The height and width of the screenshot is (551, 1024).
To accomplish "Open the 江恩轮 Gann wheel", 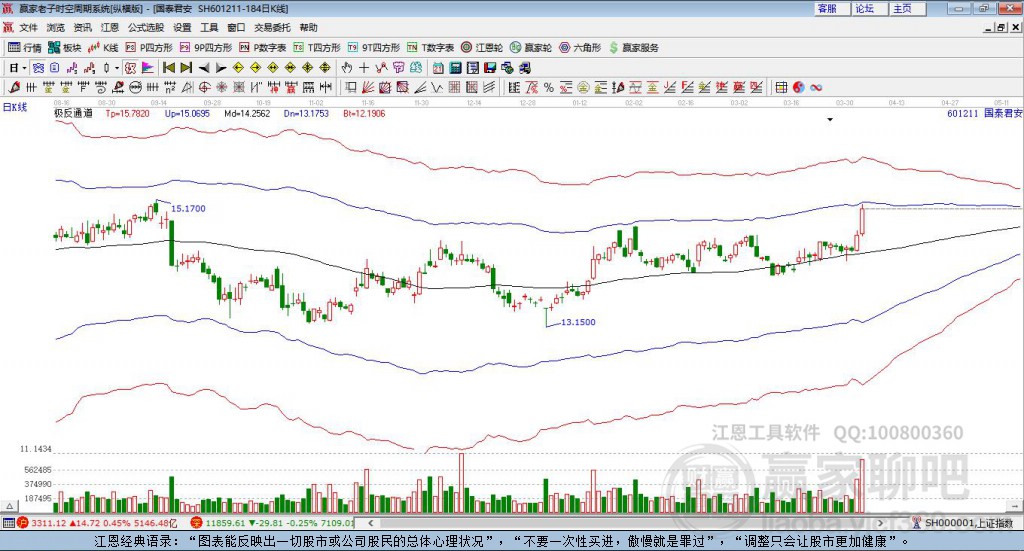I will coord(482,48).
